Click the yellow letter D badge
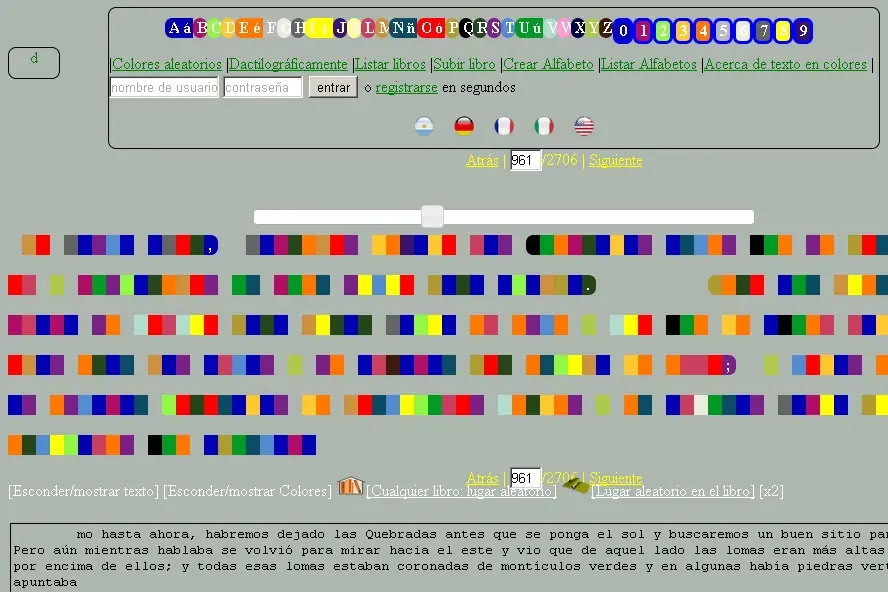This screenshot has width=888, height=592. tap(229, 28)
